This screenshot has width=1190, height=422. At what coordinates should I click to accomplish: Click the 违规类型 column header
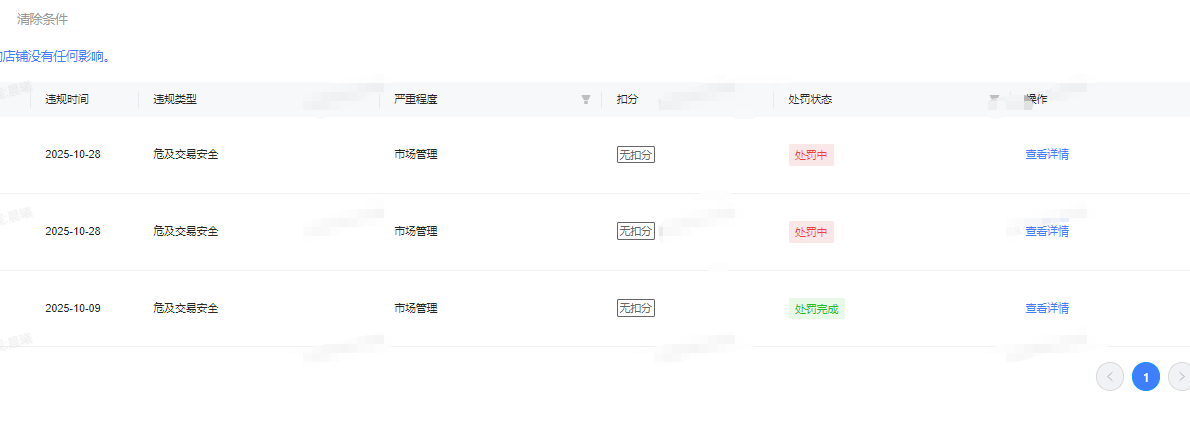tap(175, 100)
